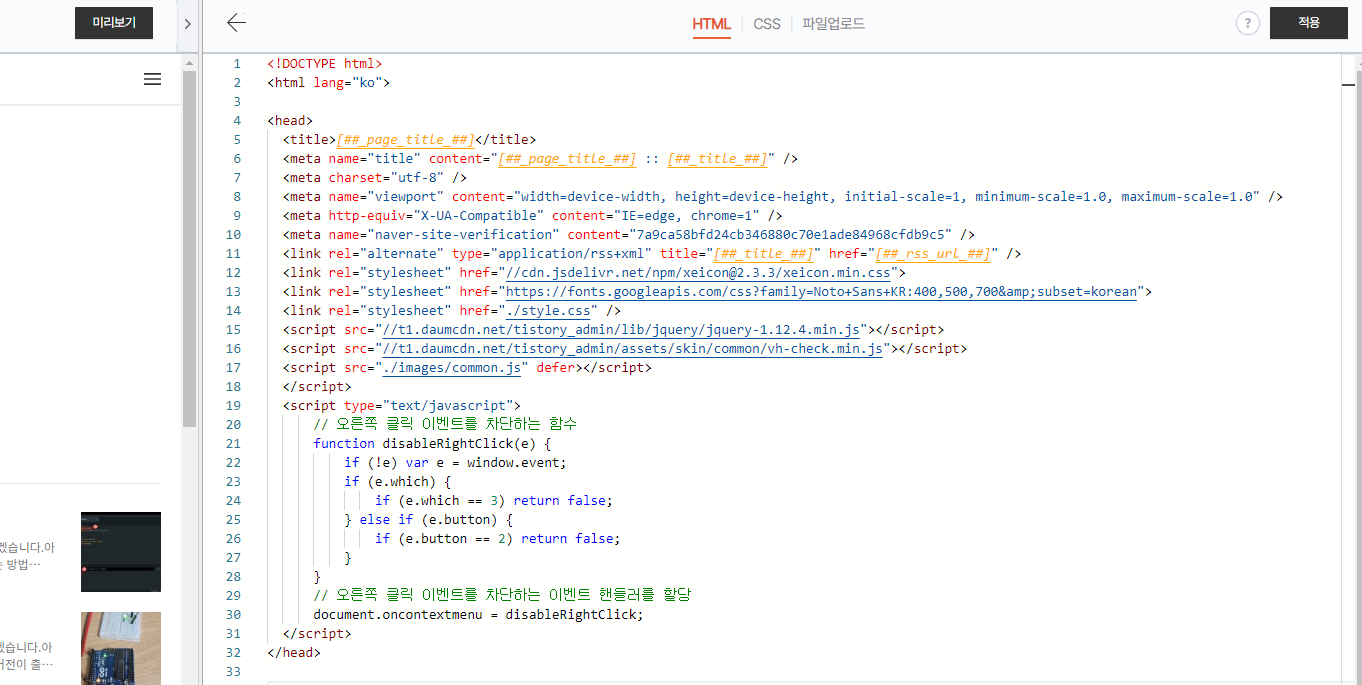The height and width of the screenshot is (685, 1362).
Task: Click the <html lang="ko"> line
Action: [328, 82]
